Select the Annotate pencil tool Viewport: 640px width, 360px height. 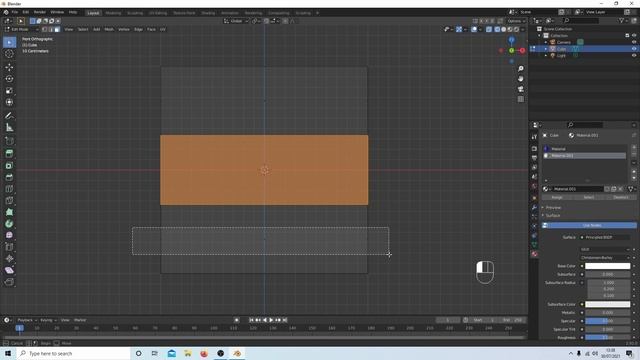tap(9, 116)
